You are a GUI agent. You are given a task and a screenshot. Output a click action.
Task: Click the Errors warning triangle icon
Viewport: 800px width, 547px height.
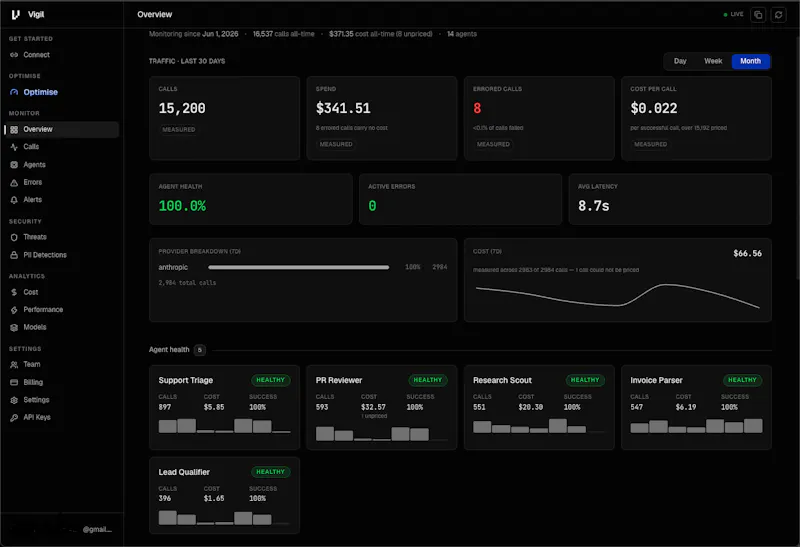(x=14, y=183)
